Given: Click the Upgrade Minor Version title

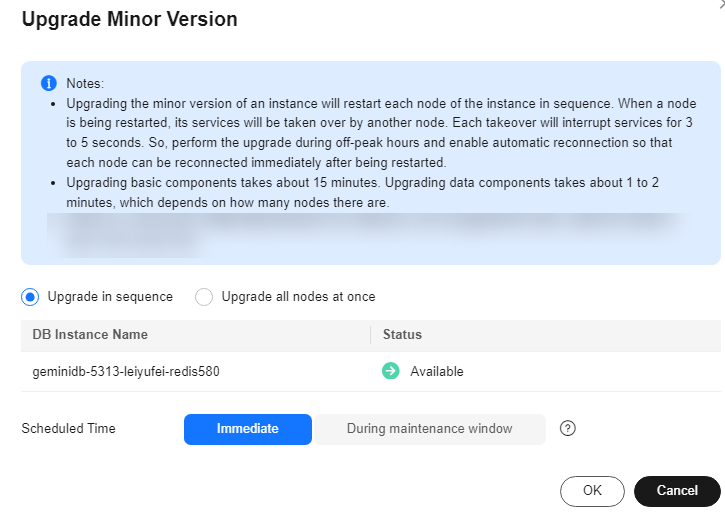Looking at the screenshot, I should [x=129, y=19].
